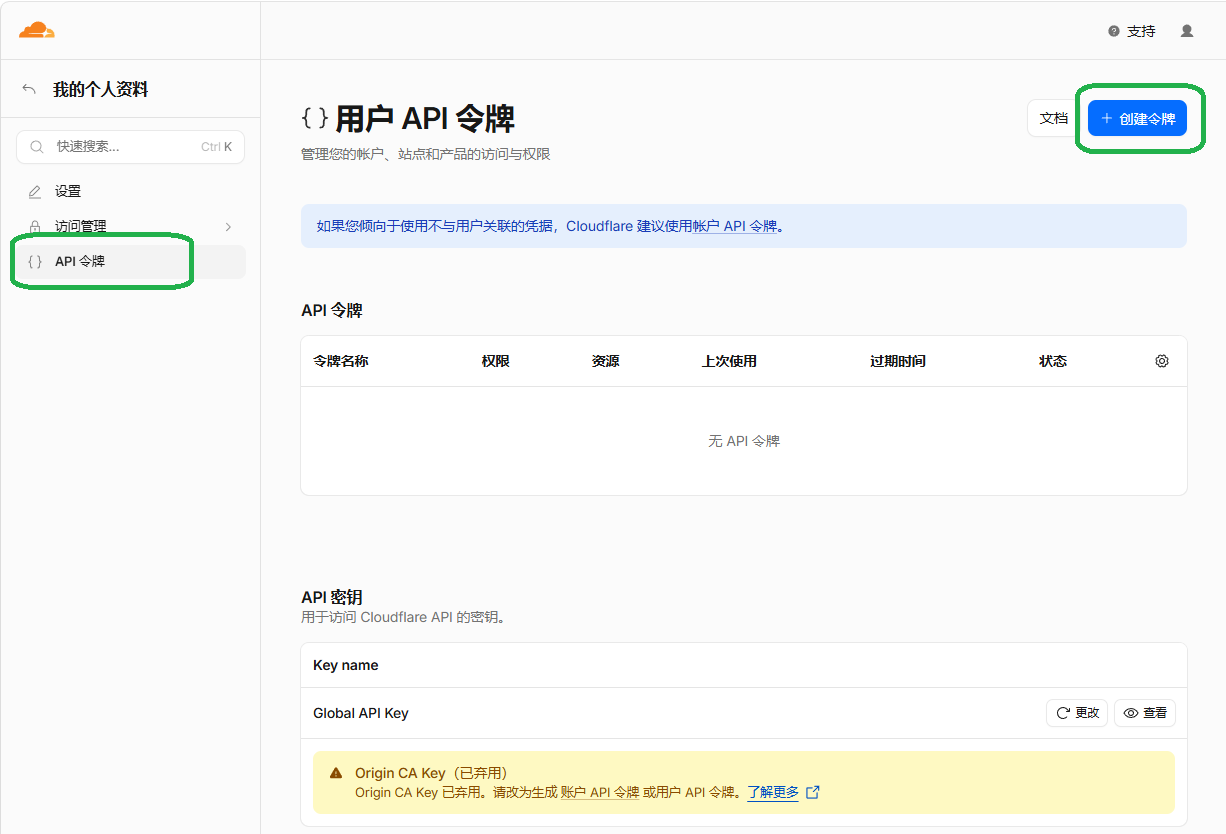Click the 我的个人资料 sidebar title
Viewport: 1226px width, 834px height.
point(100,90)
